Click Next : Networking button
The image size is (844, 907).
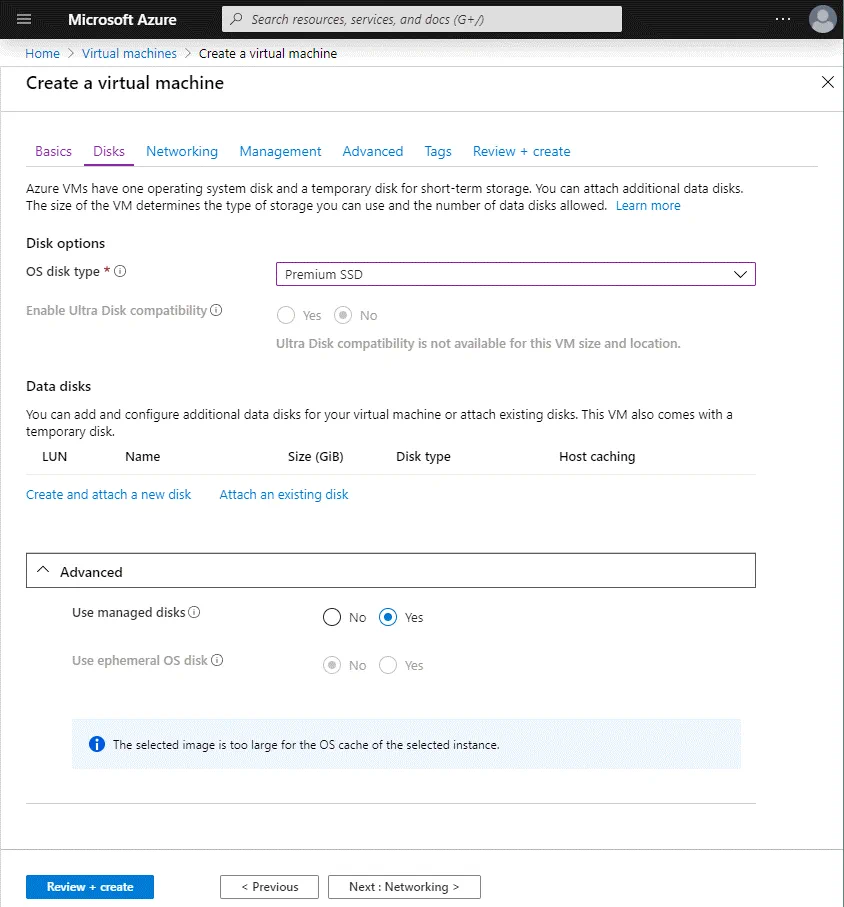(404, 887)
